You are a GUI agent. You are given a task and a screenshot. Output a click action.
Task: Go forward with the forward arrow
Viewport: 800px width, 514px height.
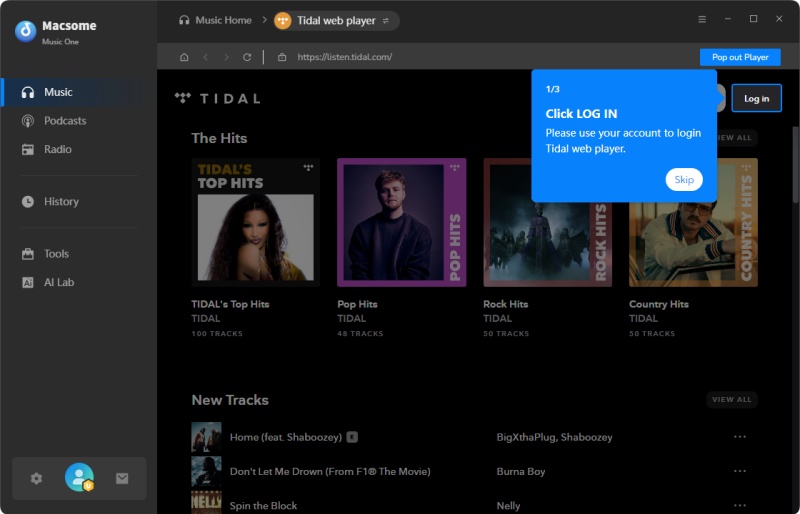click(226, 57)
